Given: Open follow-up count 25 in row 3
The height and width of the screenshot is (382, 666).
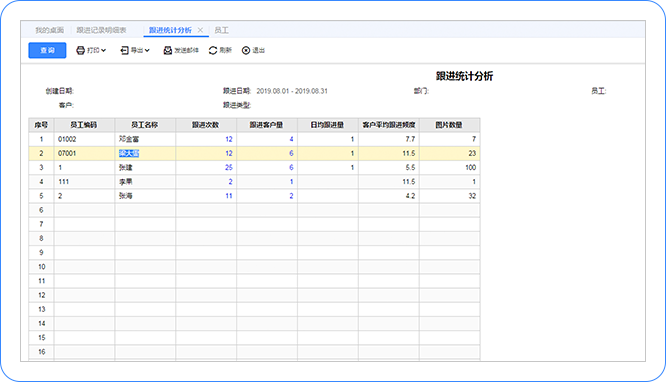Looking at the screenshot, I should coord(229,167).
